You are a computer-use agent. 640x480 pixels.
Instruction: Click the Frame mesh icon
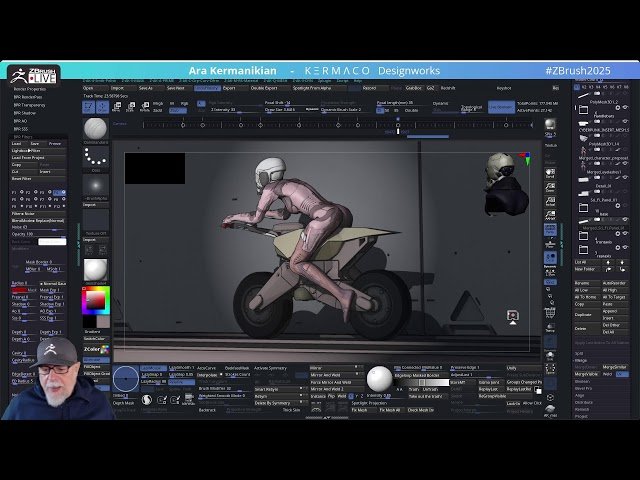tap(550, 313)
